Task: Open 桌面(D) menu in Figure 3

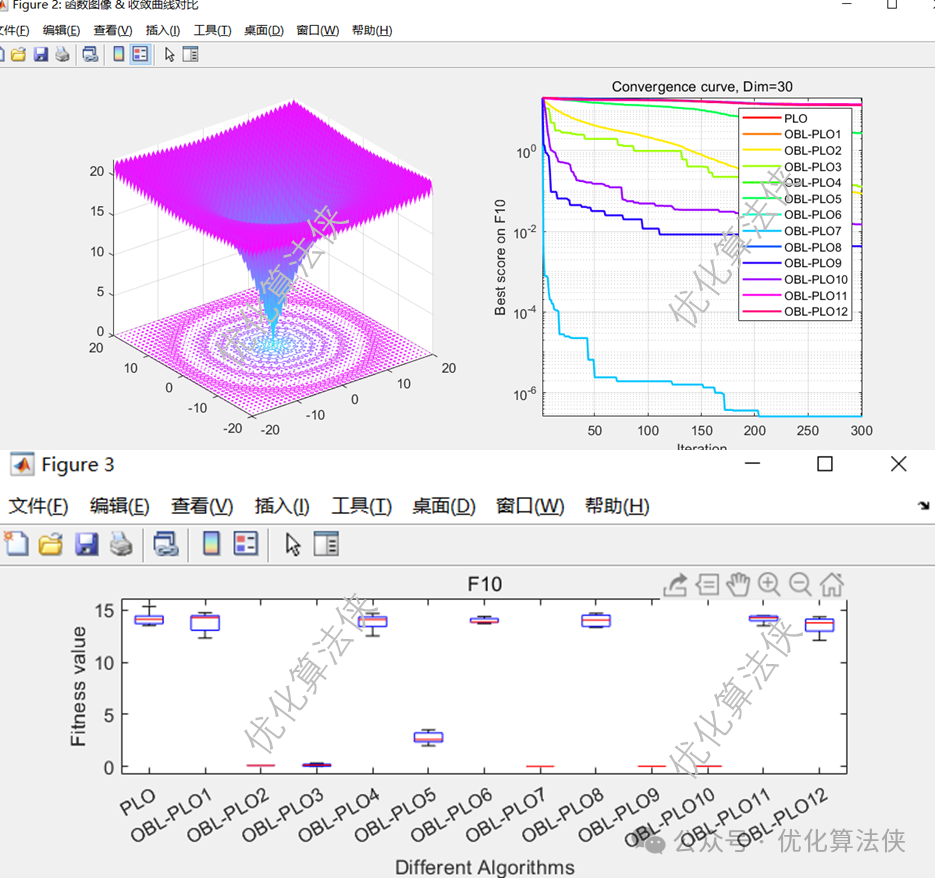Action: pos(444,506)
